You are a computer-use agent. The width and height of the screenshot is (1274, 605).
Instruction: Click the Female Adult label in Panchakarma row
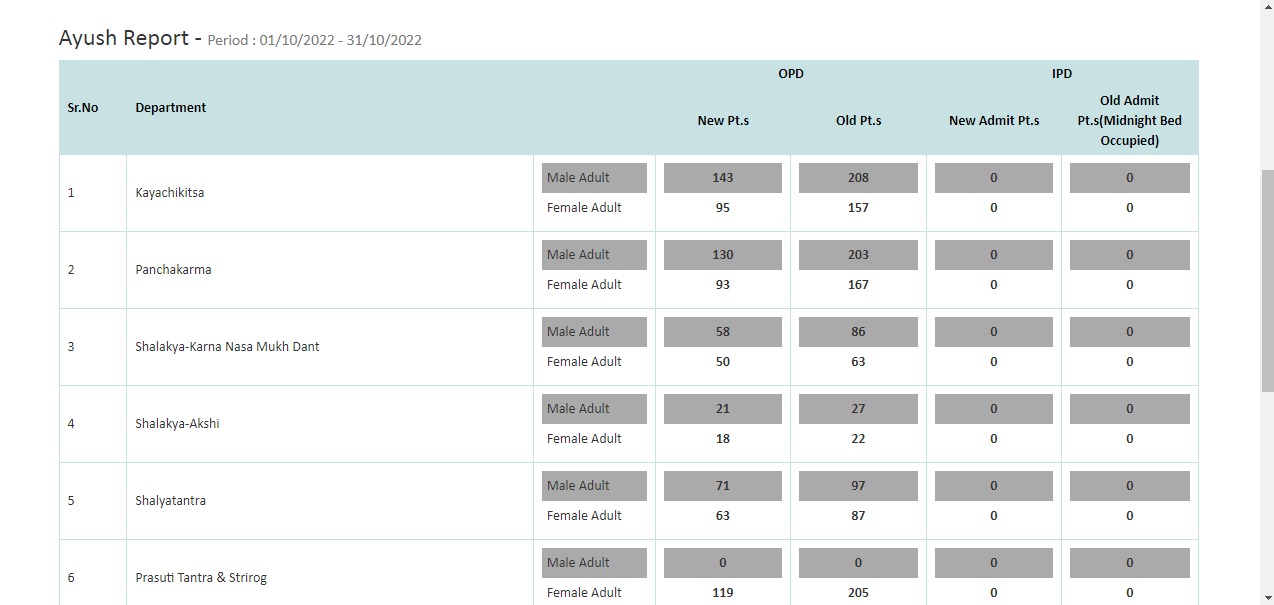584,285
